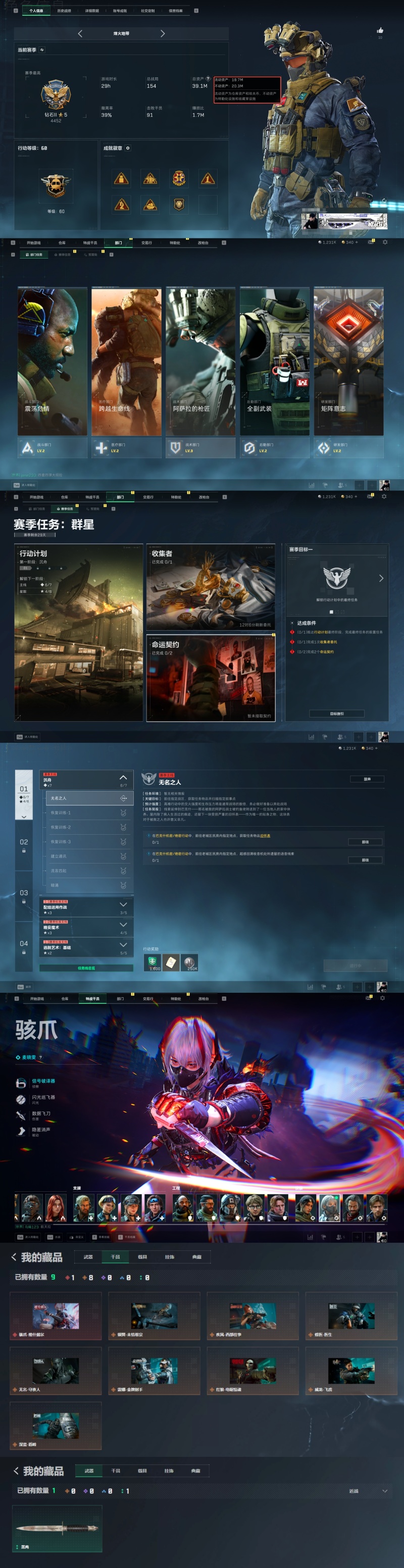404x1568 pixels.
Task: Open the 矩阵意志 department card
Action: tap(348, 362)
